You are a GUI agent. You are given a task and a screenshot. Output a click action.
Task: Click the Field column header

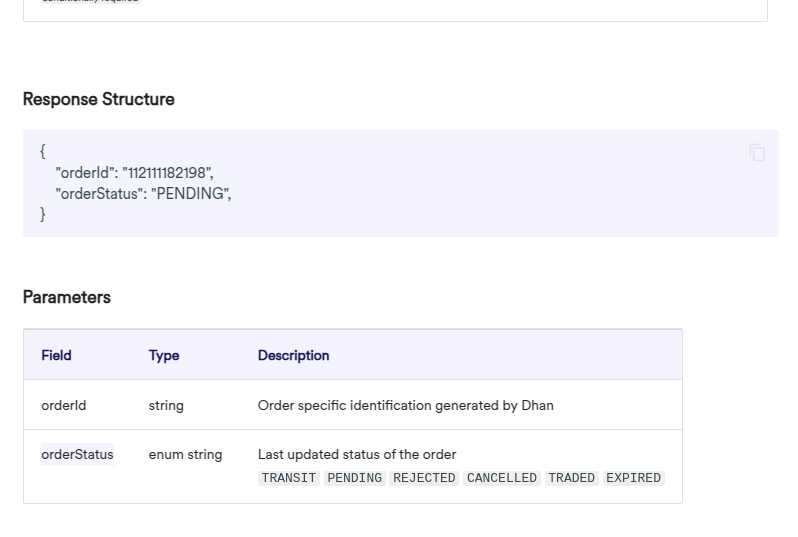(x=56, y=355)
